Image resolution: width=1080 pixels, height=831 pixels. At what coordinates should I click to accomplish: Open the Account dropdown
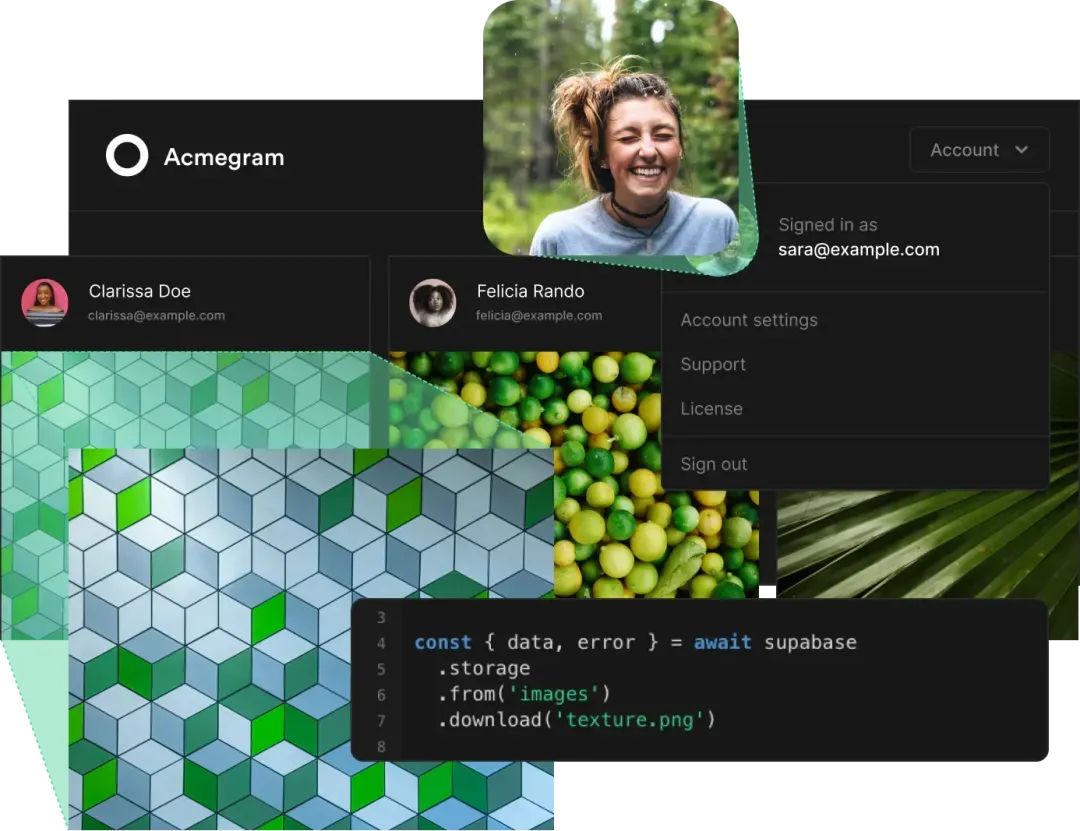[x=979, y=150]
